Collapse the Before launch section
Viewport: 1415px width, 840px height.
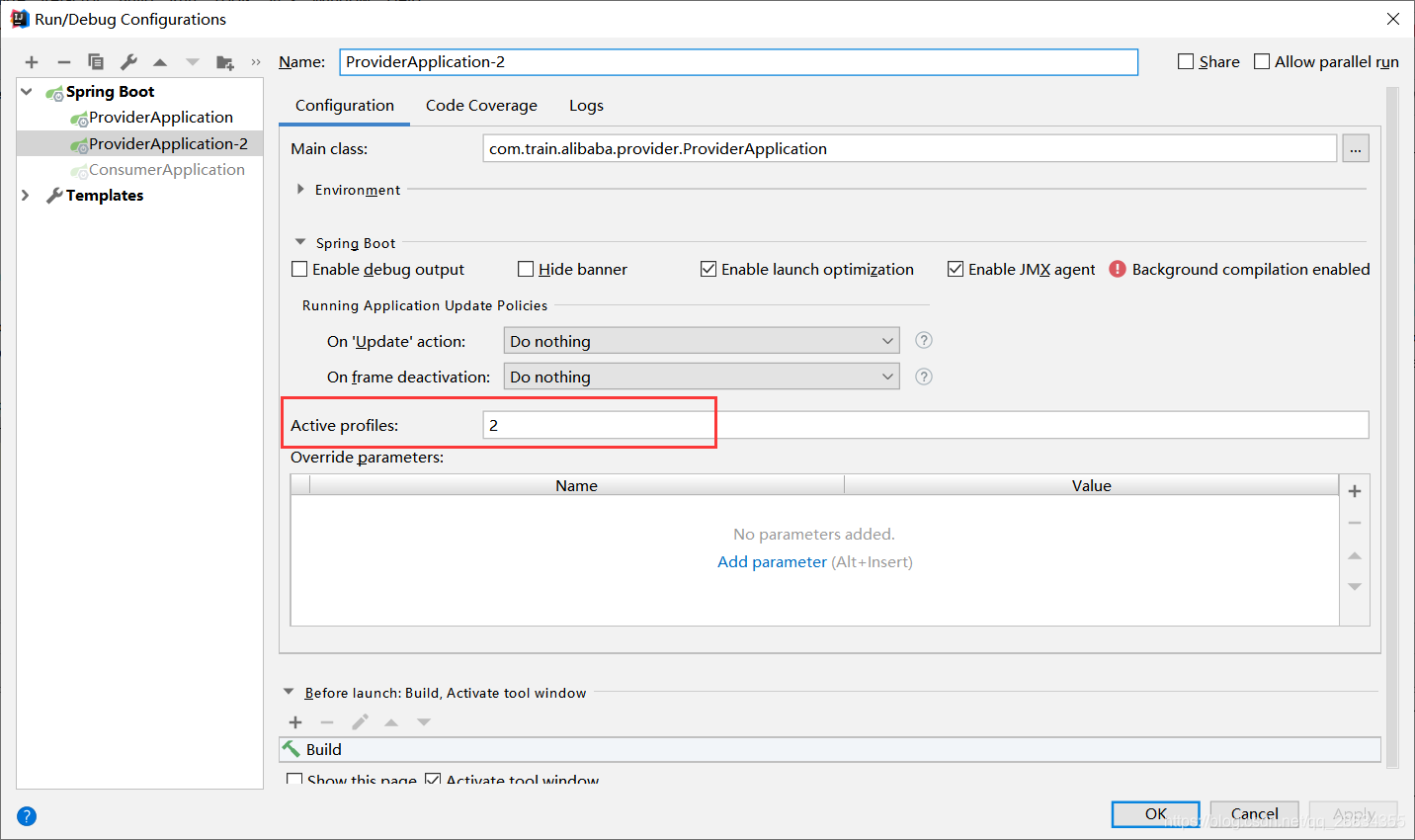289,692
